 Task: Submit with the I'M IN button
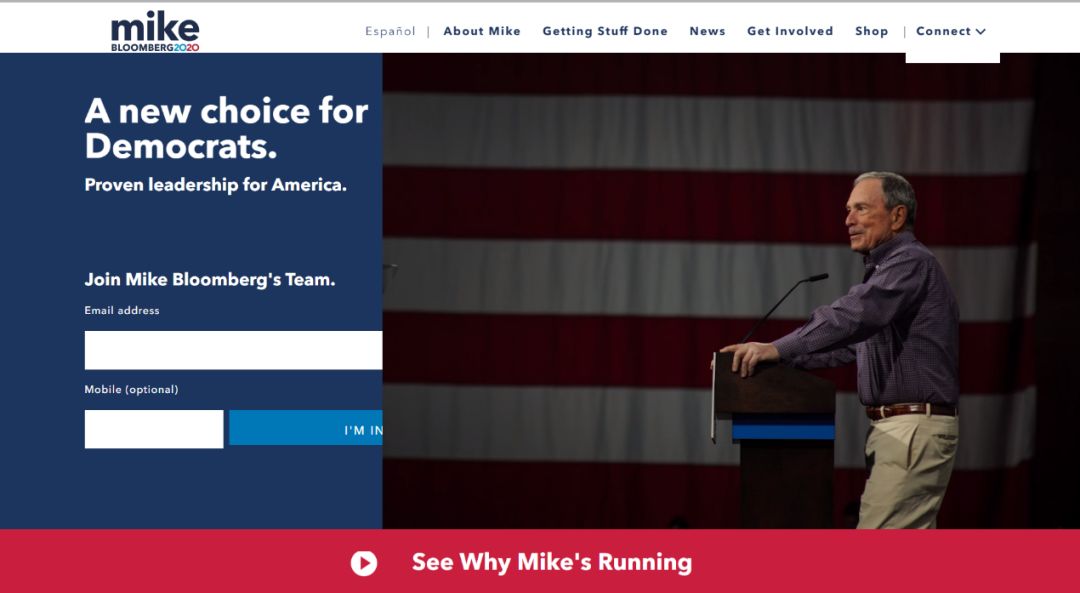click(x=306, y=428)
